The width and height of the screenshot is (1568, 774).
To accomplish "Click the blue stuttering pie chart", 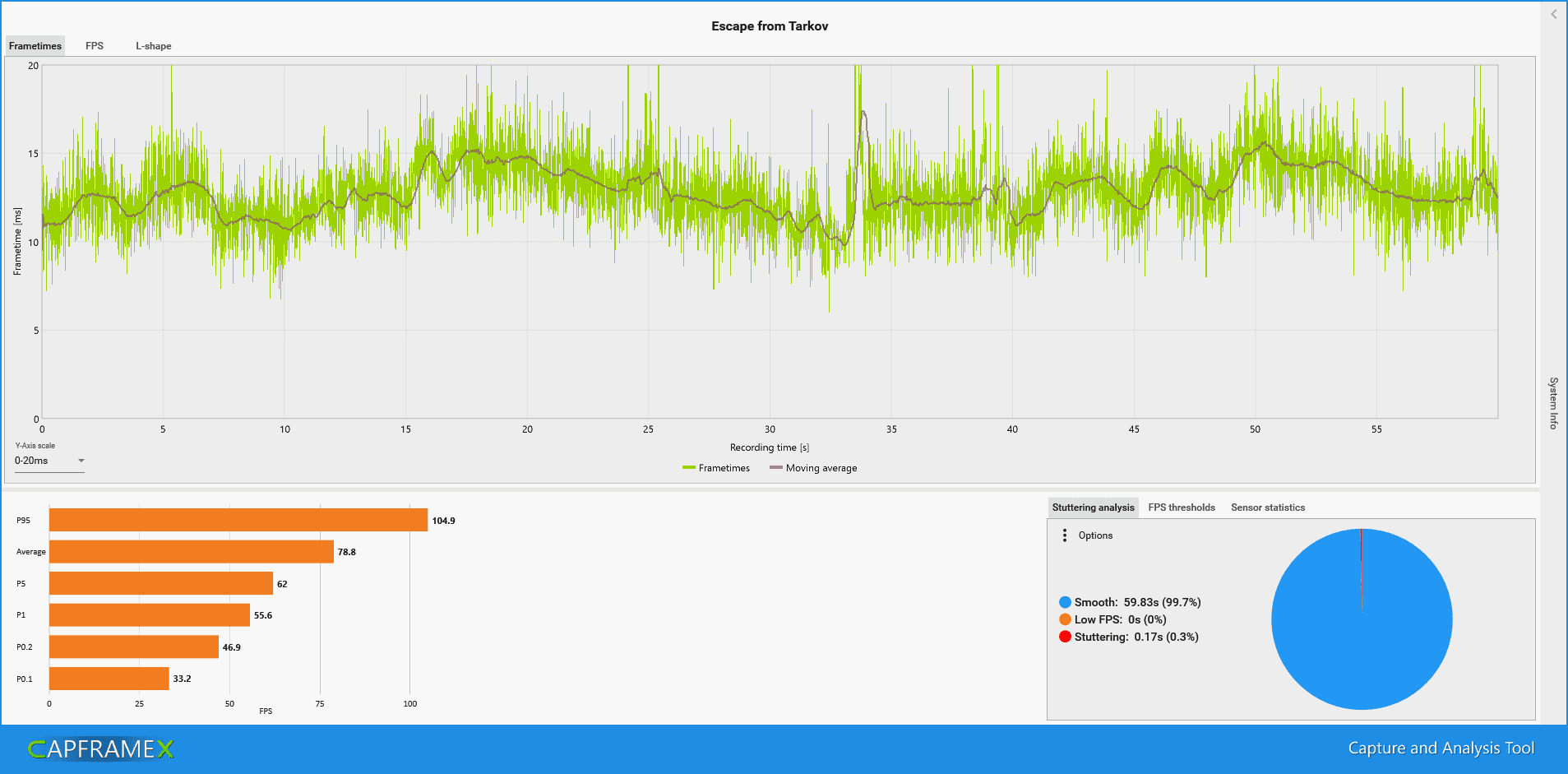I will click(1362, 619).
